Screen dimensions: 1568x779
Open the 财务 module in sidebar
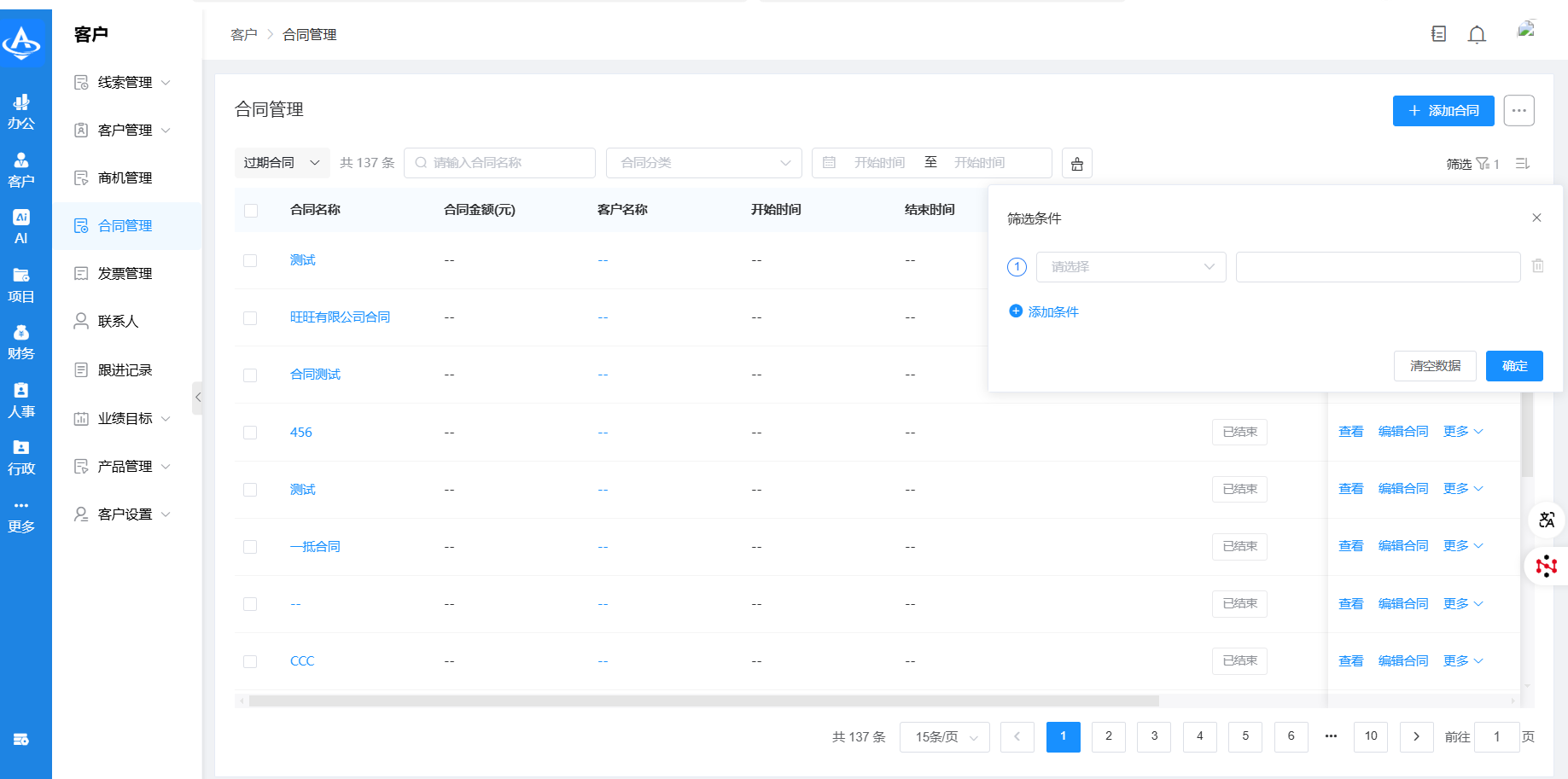pos(21,342)
